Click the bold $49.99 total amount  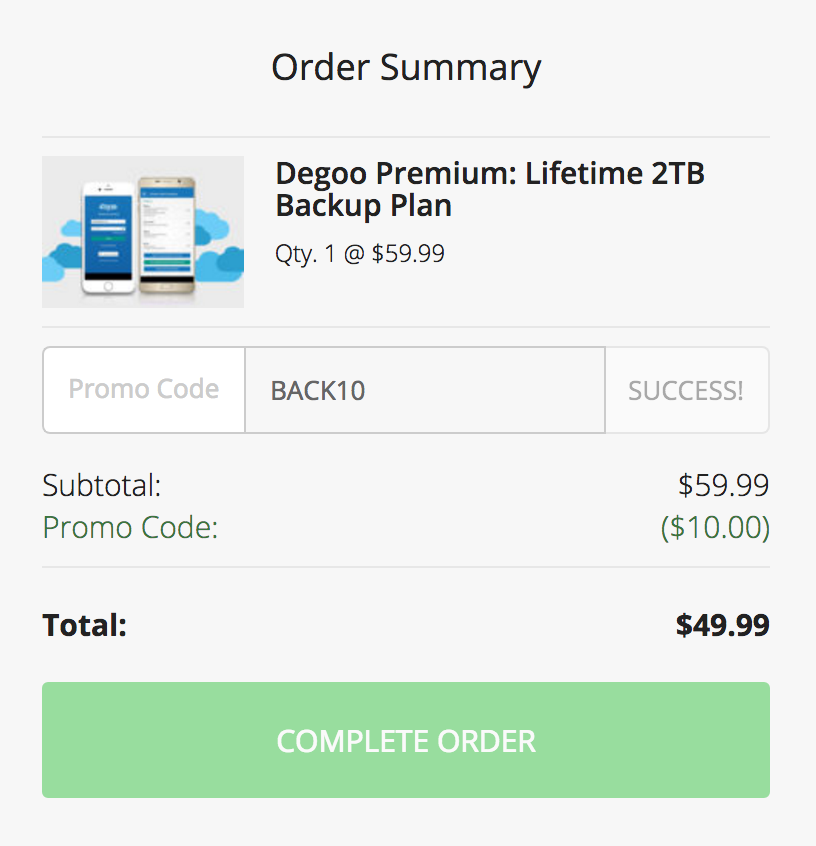coord(723,625)
